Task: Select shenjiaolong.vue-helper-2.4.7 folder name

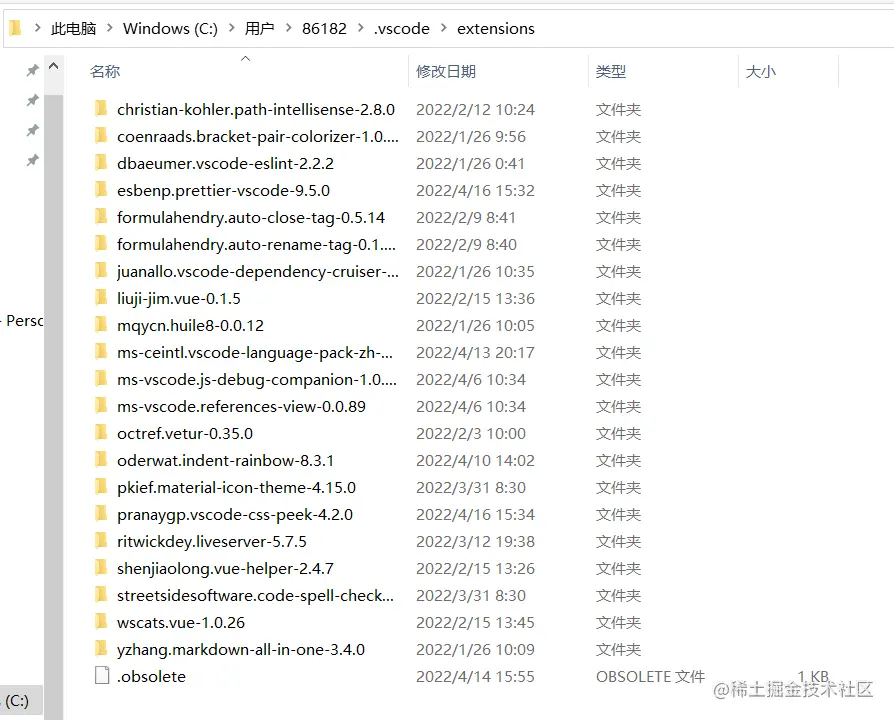Action: (x=225, y=568)
